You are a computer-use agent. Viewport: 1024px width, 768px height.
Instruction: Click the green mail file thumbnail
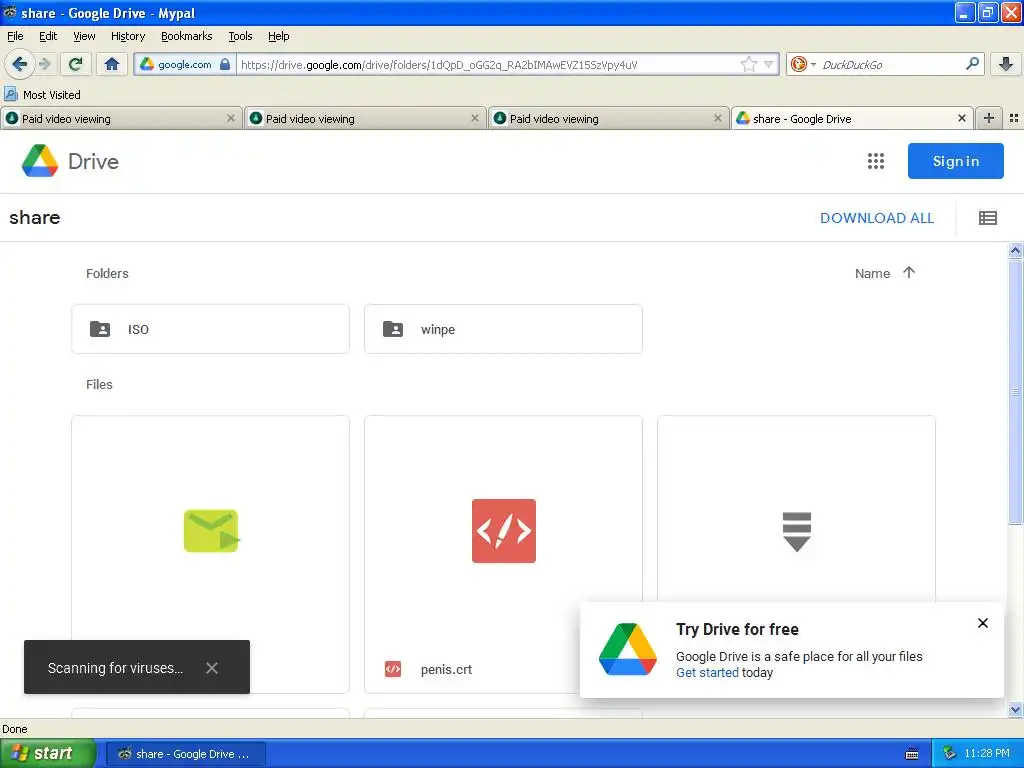coord(210,531)
